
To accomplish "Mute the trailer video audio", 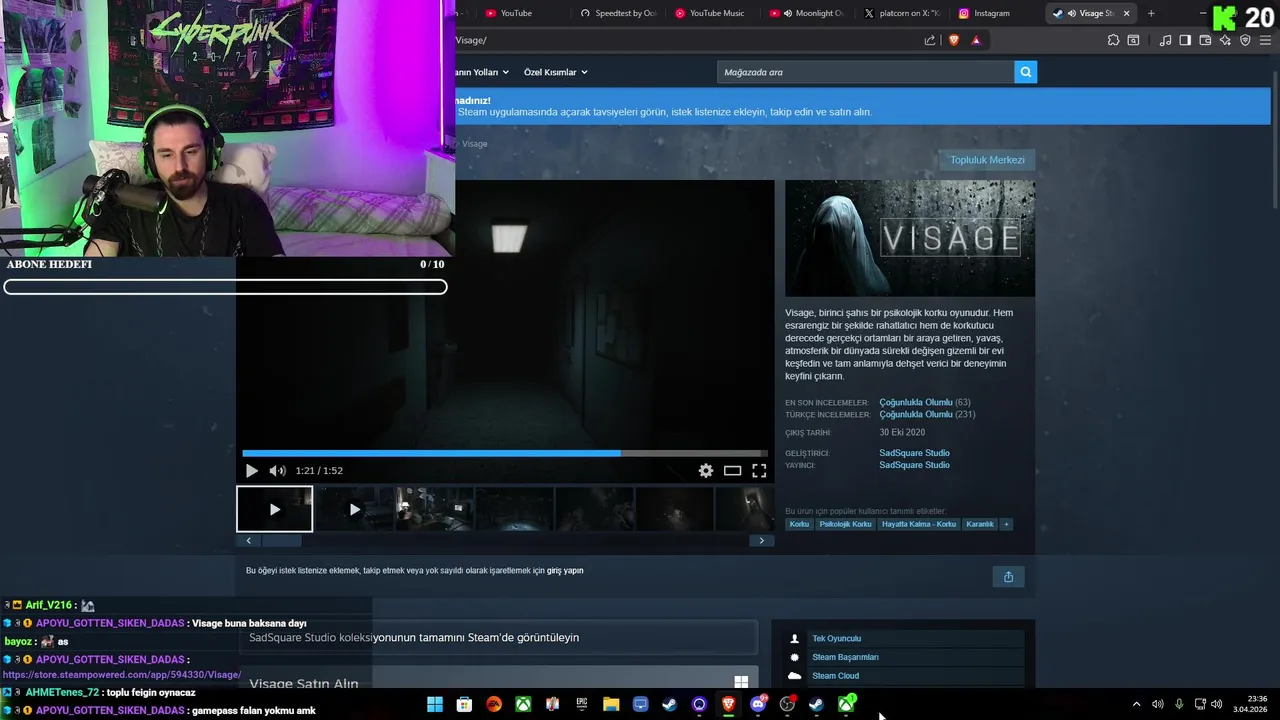I will click(277, 470).
